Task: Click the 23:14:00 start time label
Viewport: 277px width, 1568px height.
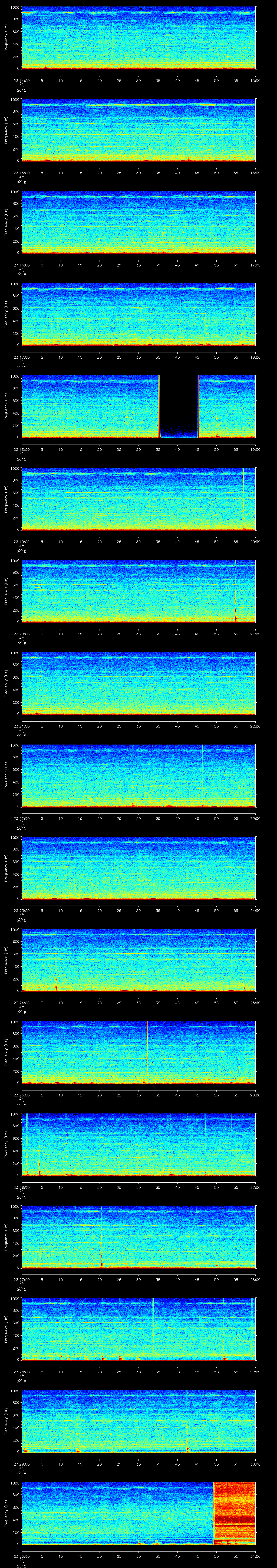Action: [x=21, y=80]
